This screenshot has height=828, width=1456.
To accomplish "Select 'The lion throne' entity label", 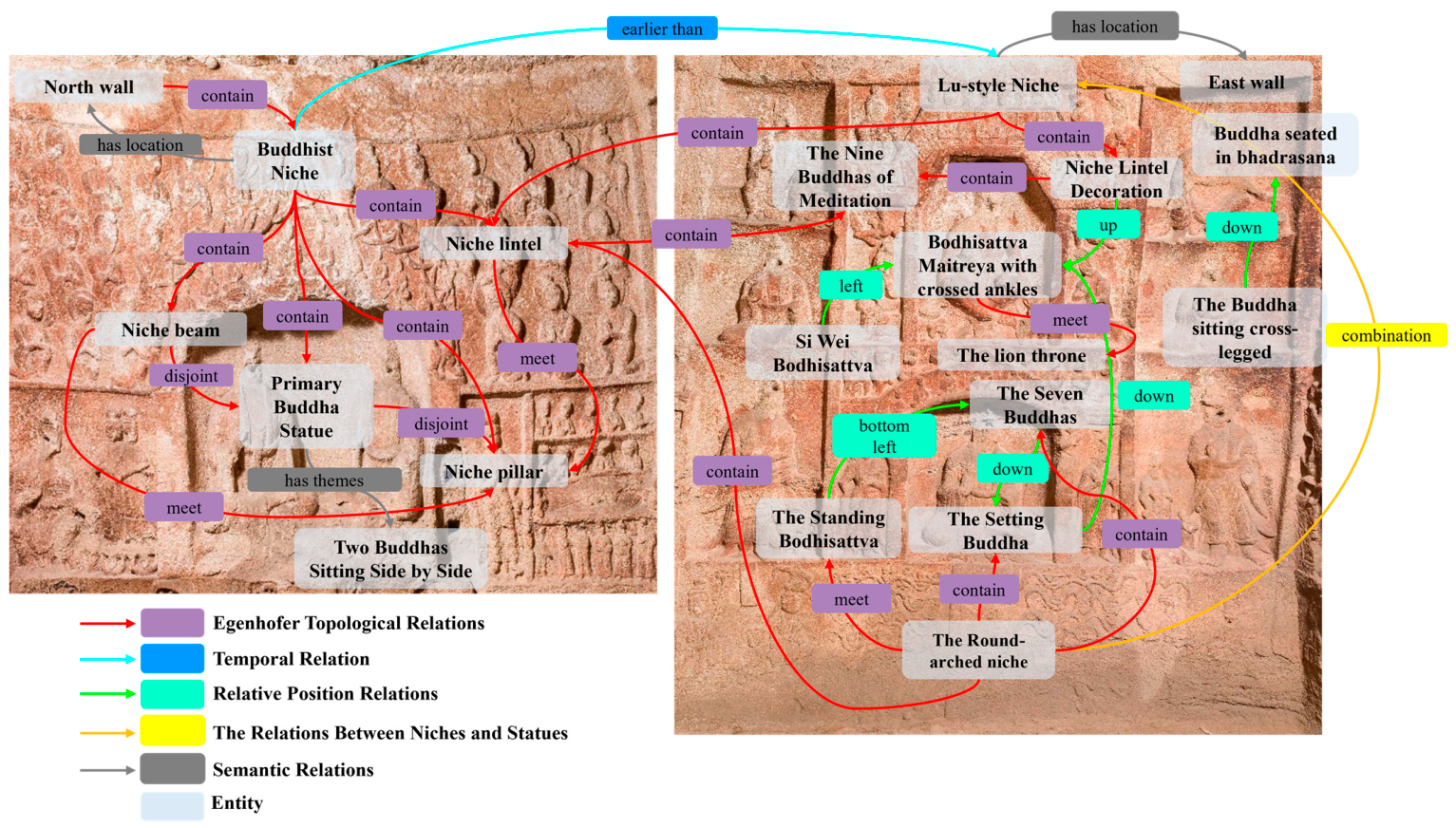I will [1022, 355].
